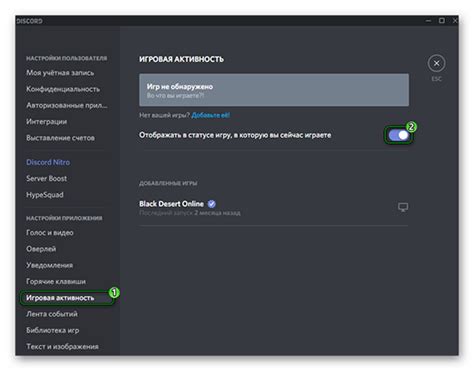Click the 'Игр не обнаружено' status box
This screenshot has height=371, width=474.
click(x=274, y=90)
